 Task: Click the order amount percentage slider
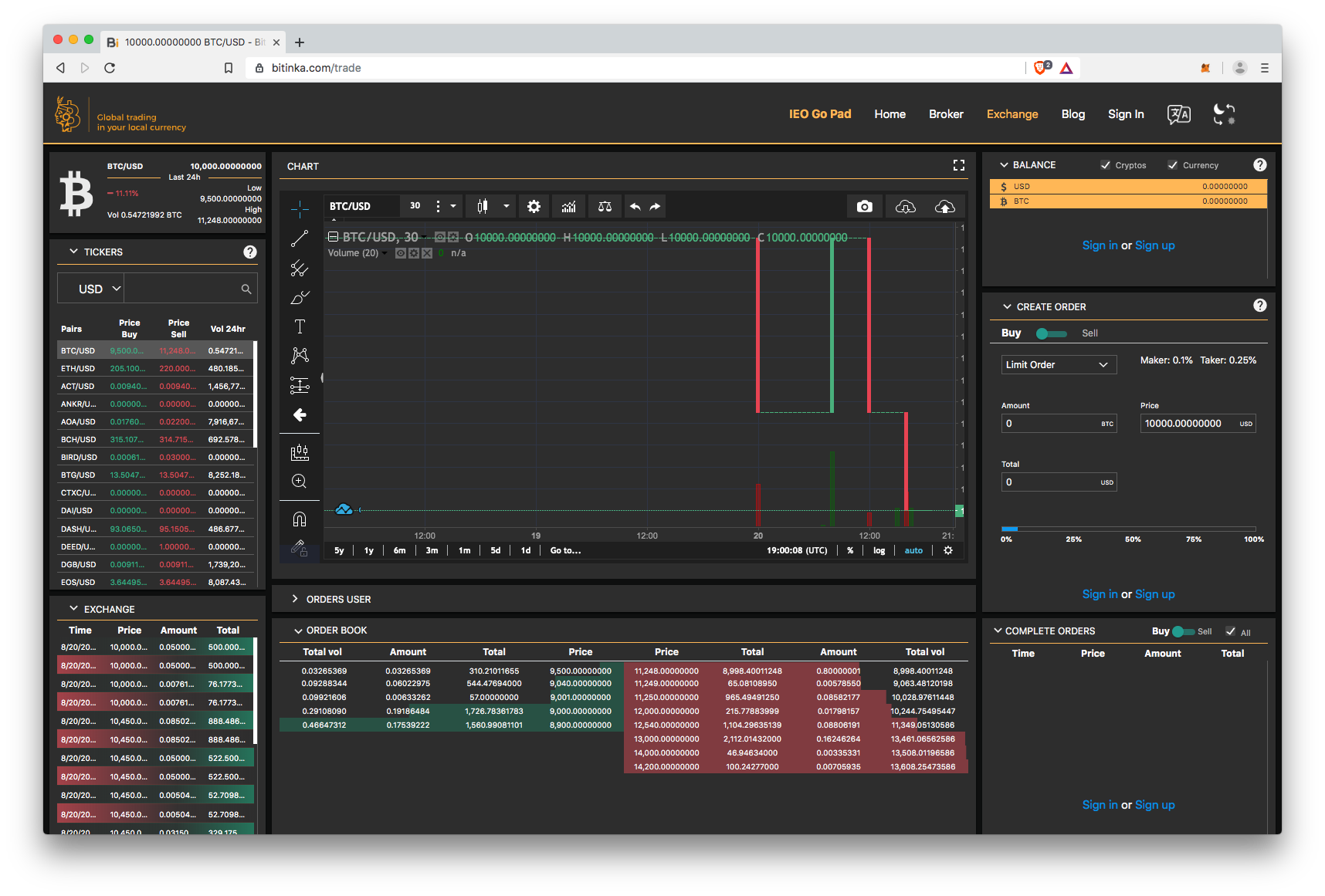(1128, 529)
